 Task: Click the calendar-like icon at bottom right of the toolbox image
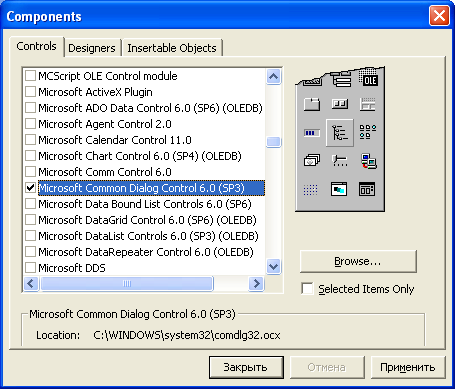[367, 189]
